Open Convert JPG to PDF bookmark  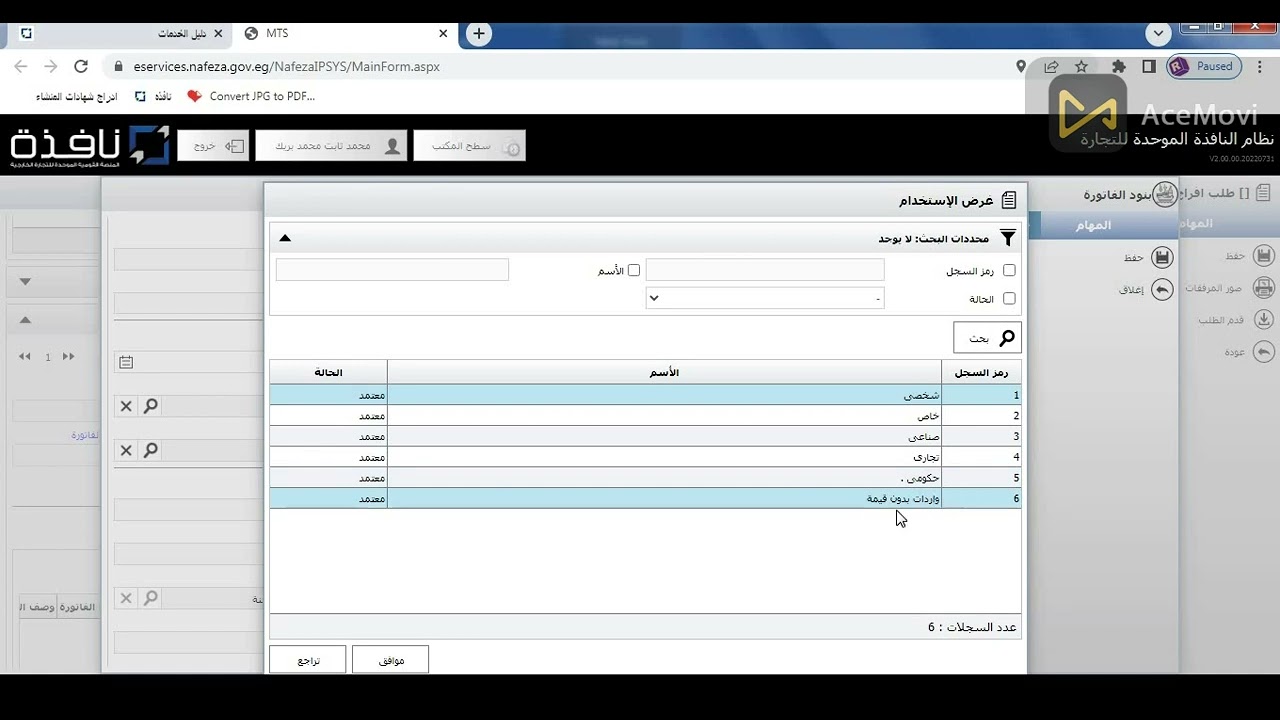[251, 97]
